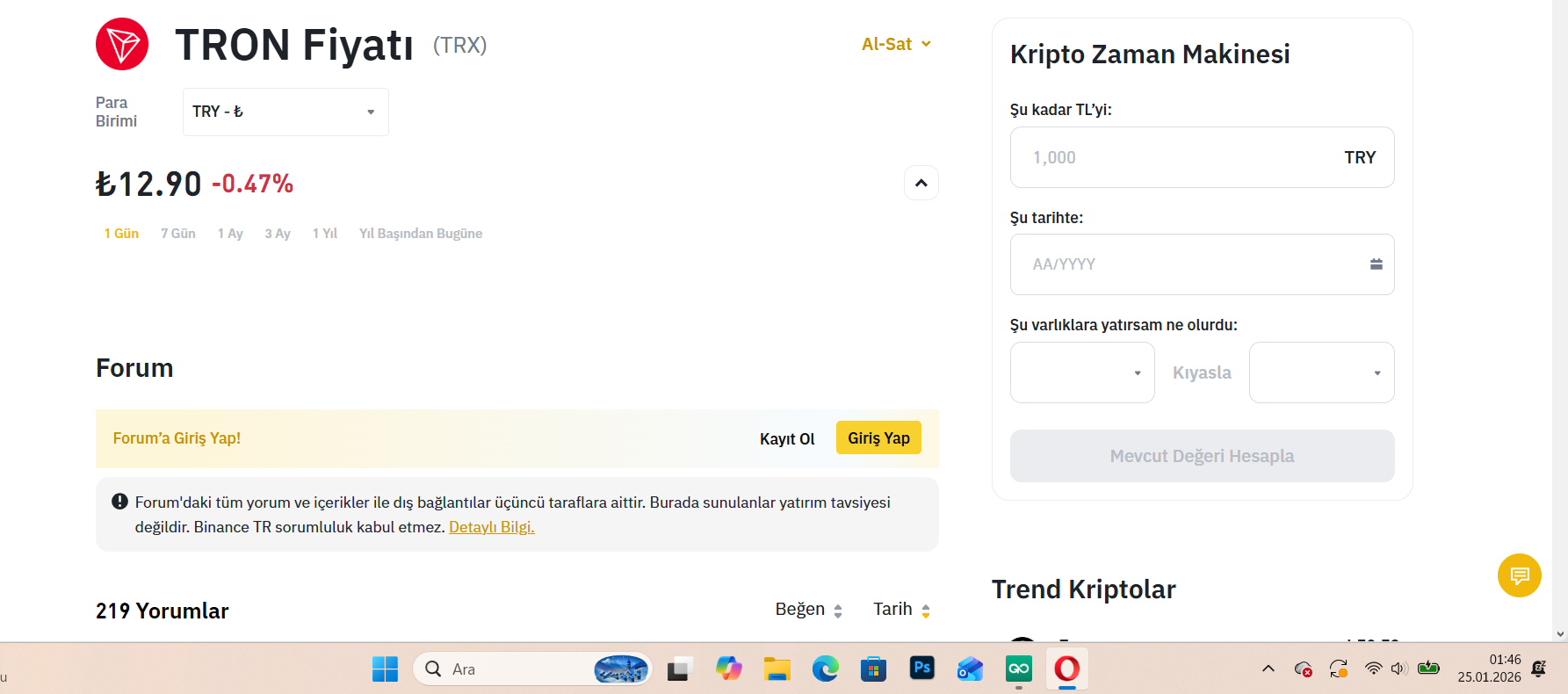Click the Trend Kriptolar heading
This screenshot has width=1568, height=694.
tap(1083, 589)
